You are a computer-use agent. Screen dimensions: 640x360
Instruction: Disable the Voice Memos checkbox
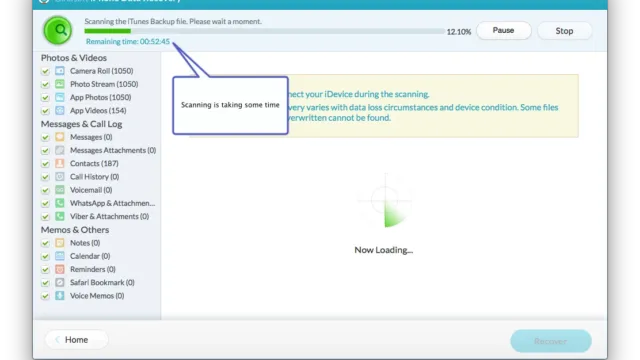[x=45, y=296]
